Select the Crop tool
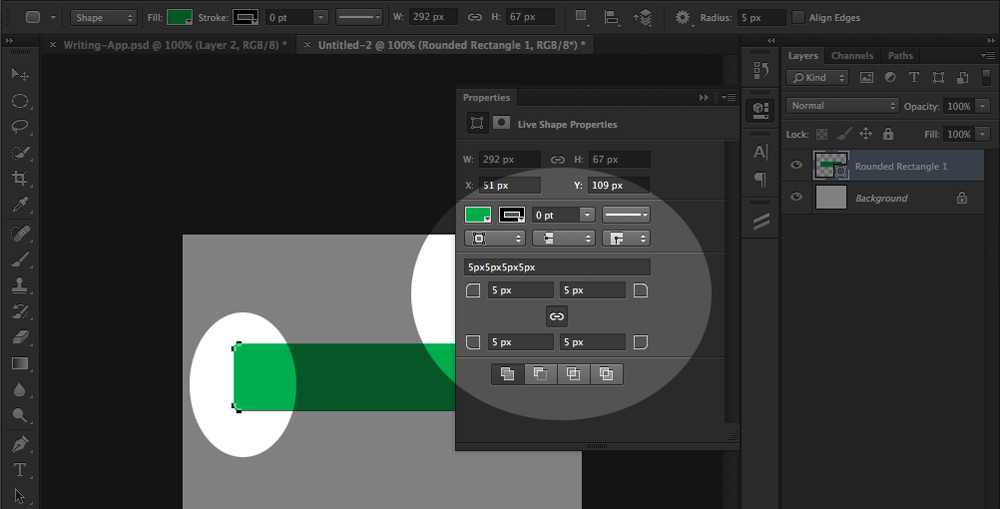 19,179
